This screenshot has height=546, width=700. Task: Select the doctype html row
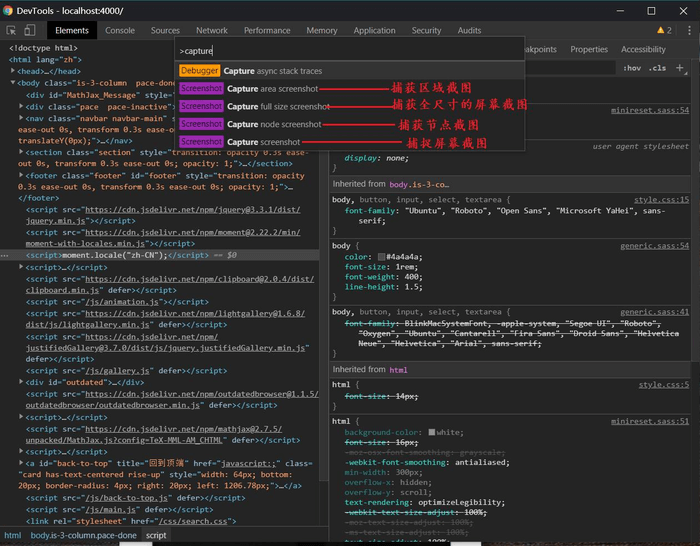pyautogui.click(x=43, y=48)
